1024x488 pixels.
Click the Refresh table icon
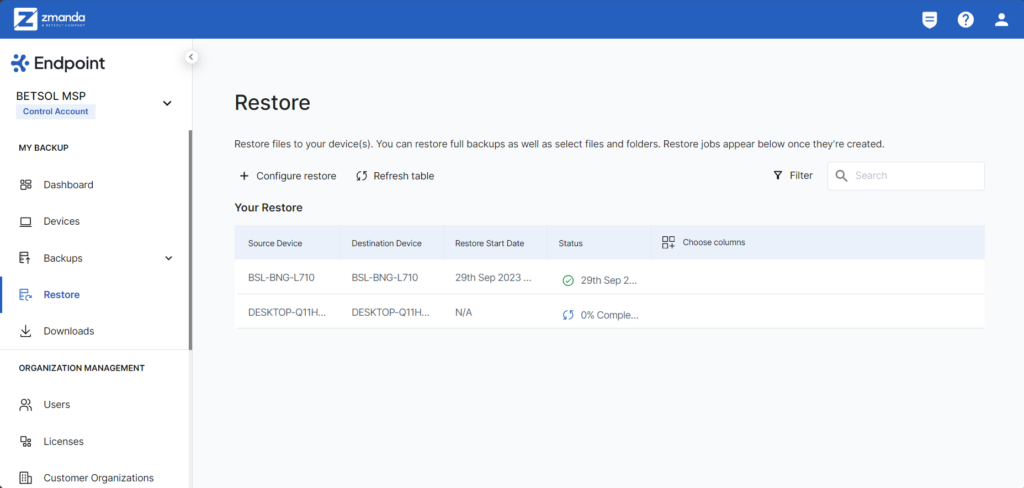362,176
